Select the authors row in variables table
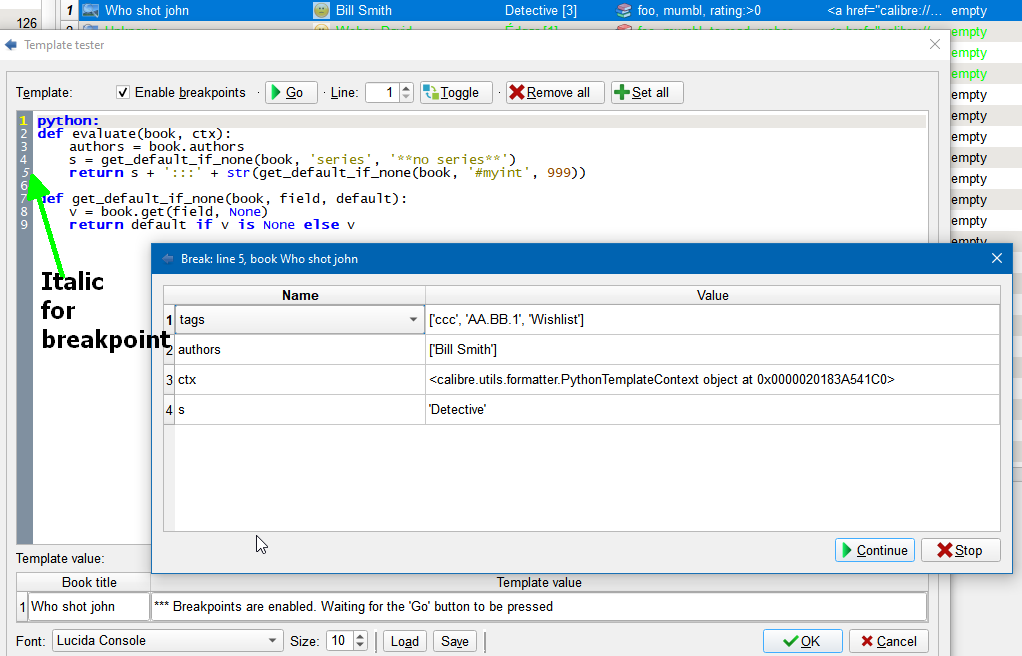Image resolution: width=1022 pixels, height=656 pixels. [x=300, y=350]
